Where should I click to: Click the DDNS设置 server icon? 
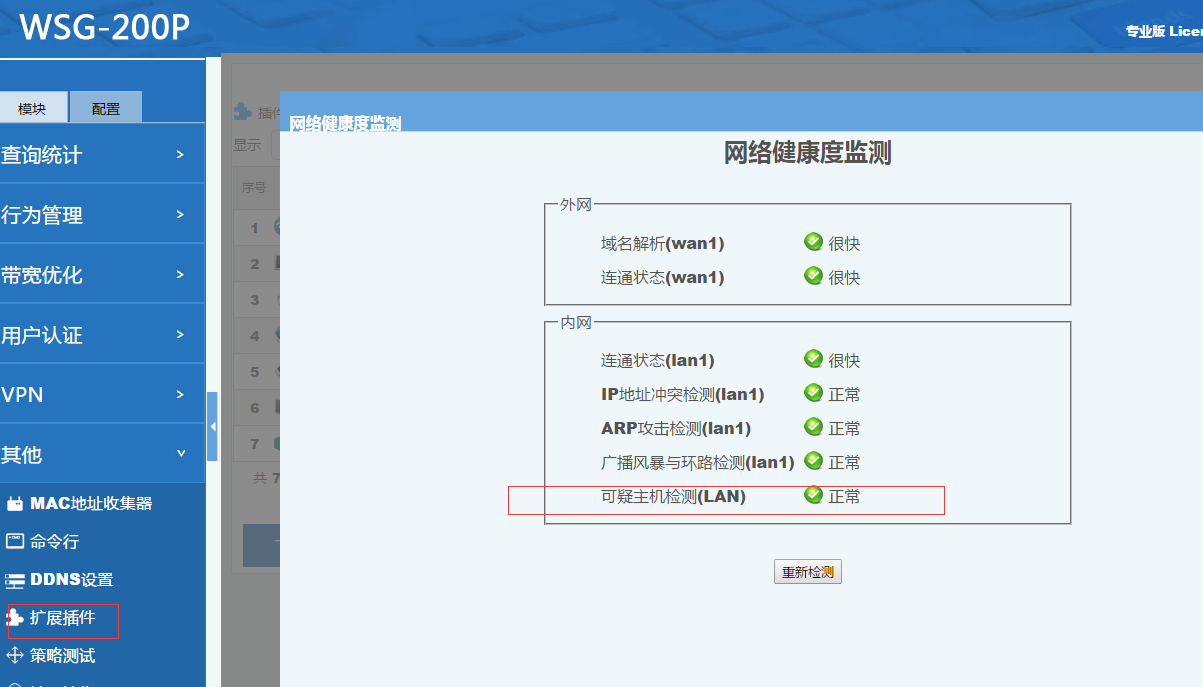point(14,580)
